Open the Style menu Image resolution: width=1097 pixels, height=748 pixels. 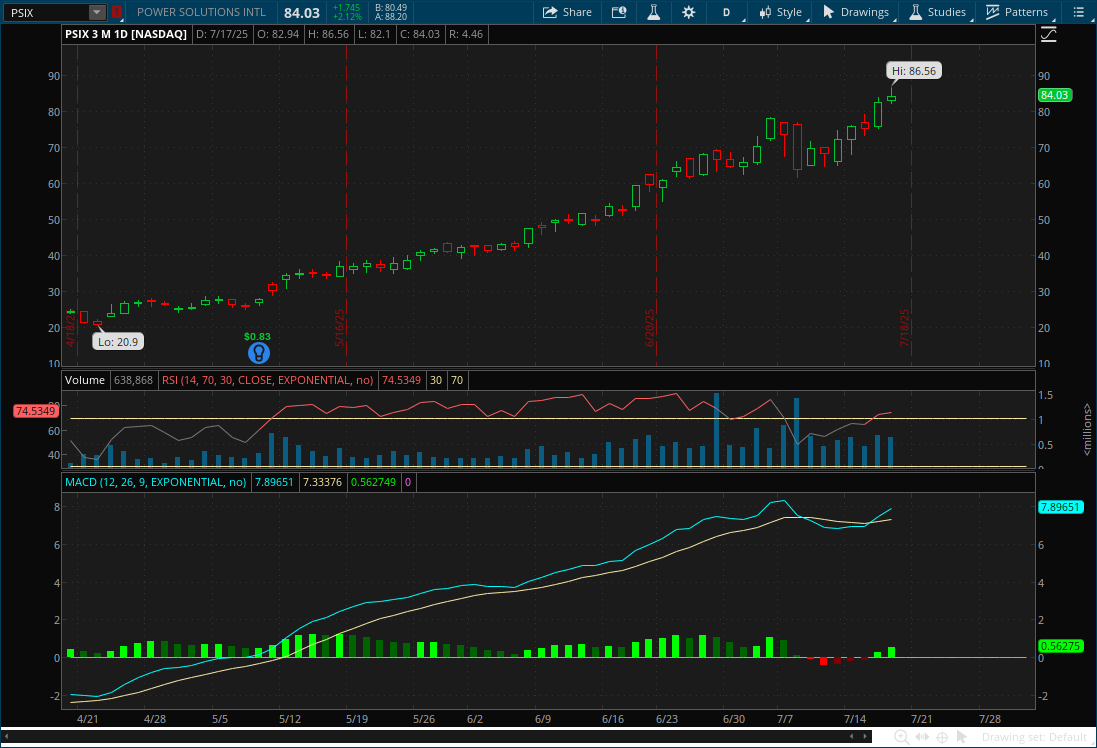(x=781, y=12)
